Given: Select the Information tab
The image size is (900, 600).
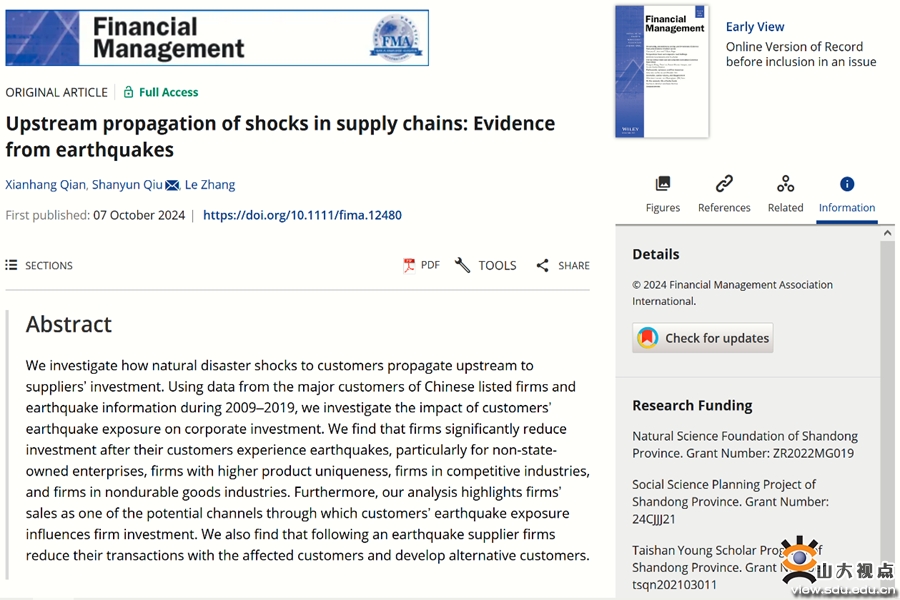Looking at the screenshot, I should pyautogui.click(x=847, y=194).
